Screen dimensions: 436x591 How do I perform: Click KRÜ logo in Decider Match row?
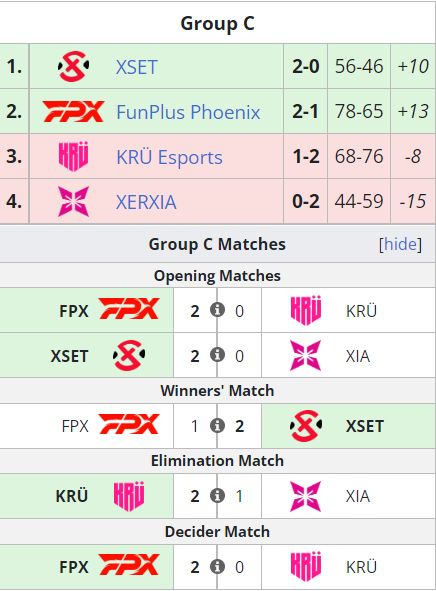(x=306, y=567)
